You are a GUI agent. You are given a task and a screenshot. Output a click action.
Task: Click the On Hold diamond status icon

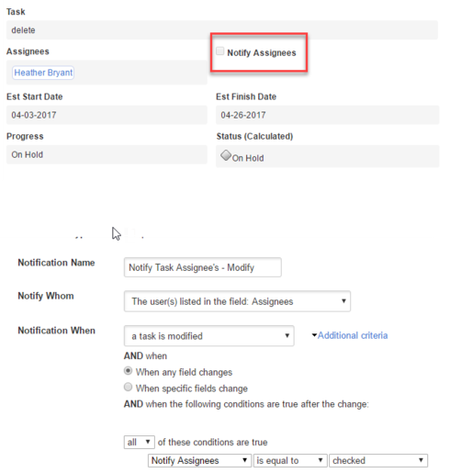(226, 155)
